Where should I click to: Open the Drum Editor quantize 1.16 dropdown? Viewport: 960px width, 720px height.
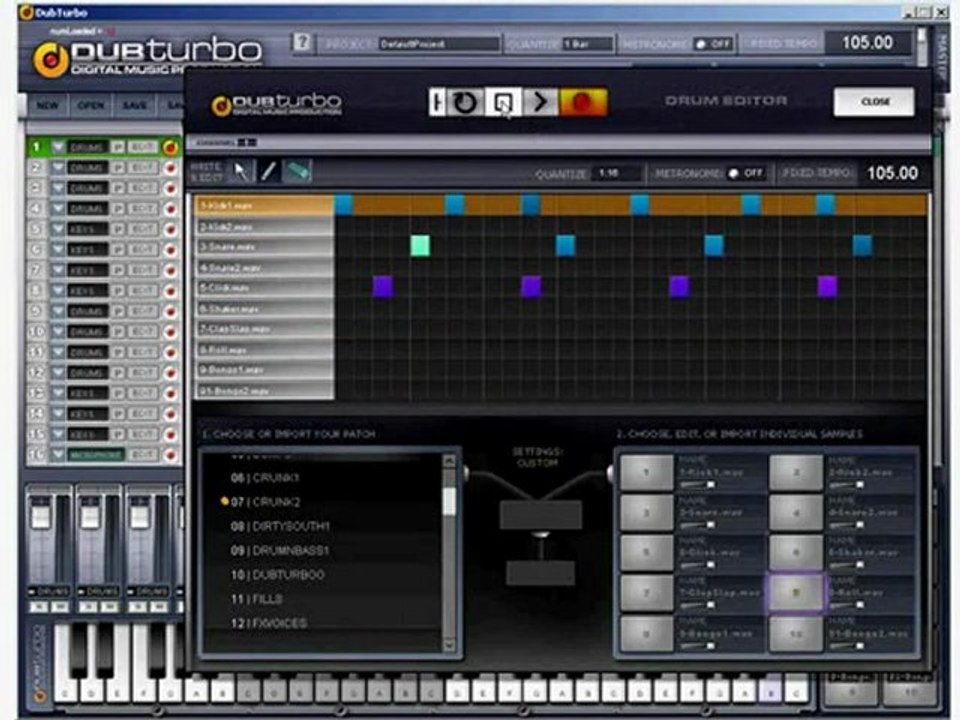[x=617, y=173]
